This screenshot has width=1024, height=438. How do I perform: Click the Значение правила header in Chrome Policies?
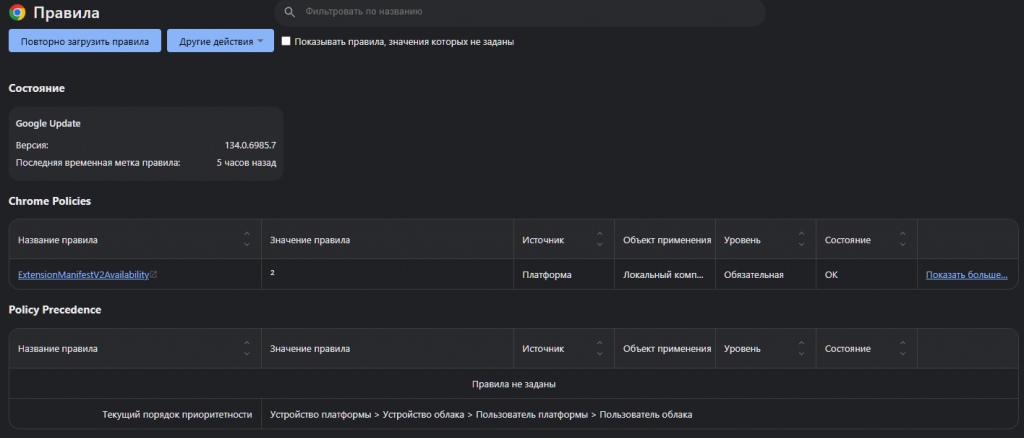tap(310, 240)
